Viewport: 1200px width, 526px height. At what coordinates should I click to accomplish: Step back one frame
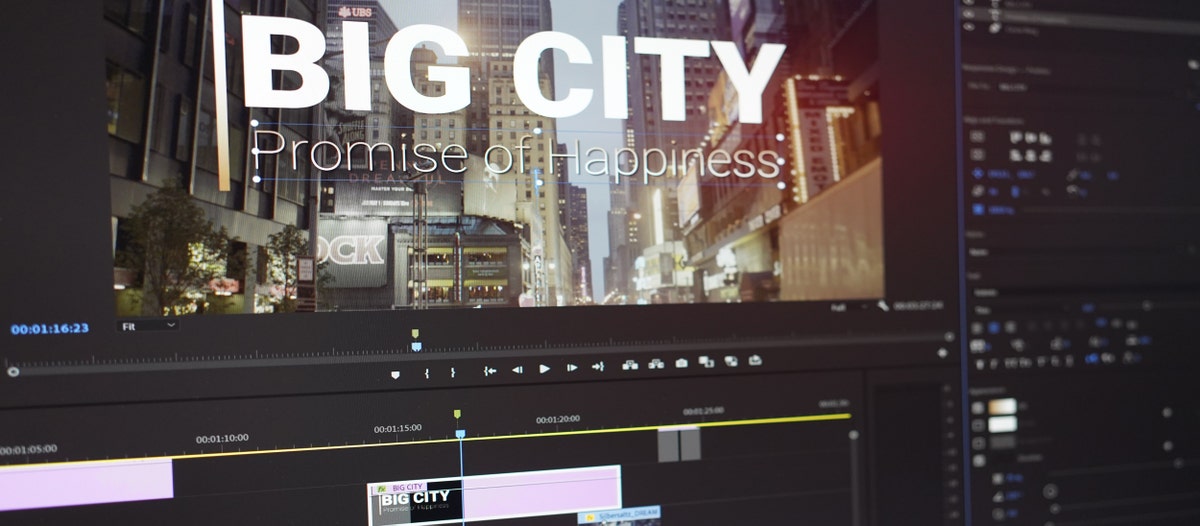tap(517, 369)
